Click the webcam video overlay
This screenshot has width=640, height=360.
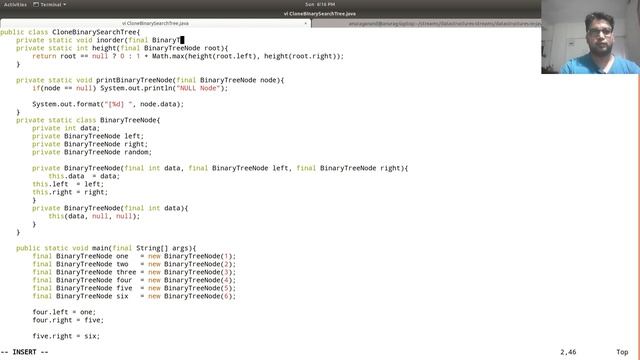click(x=590, y=37)
